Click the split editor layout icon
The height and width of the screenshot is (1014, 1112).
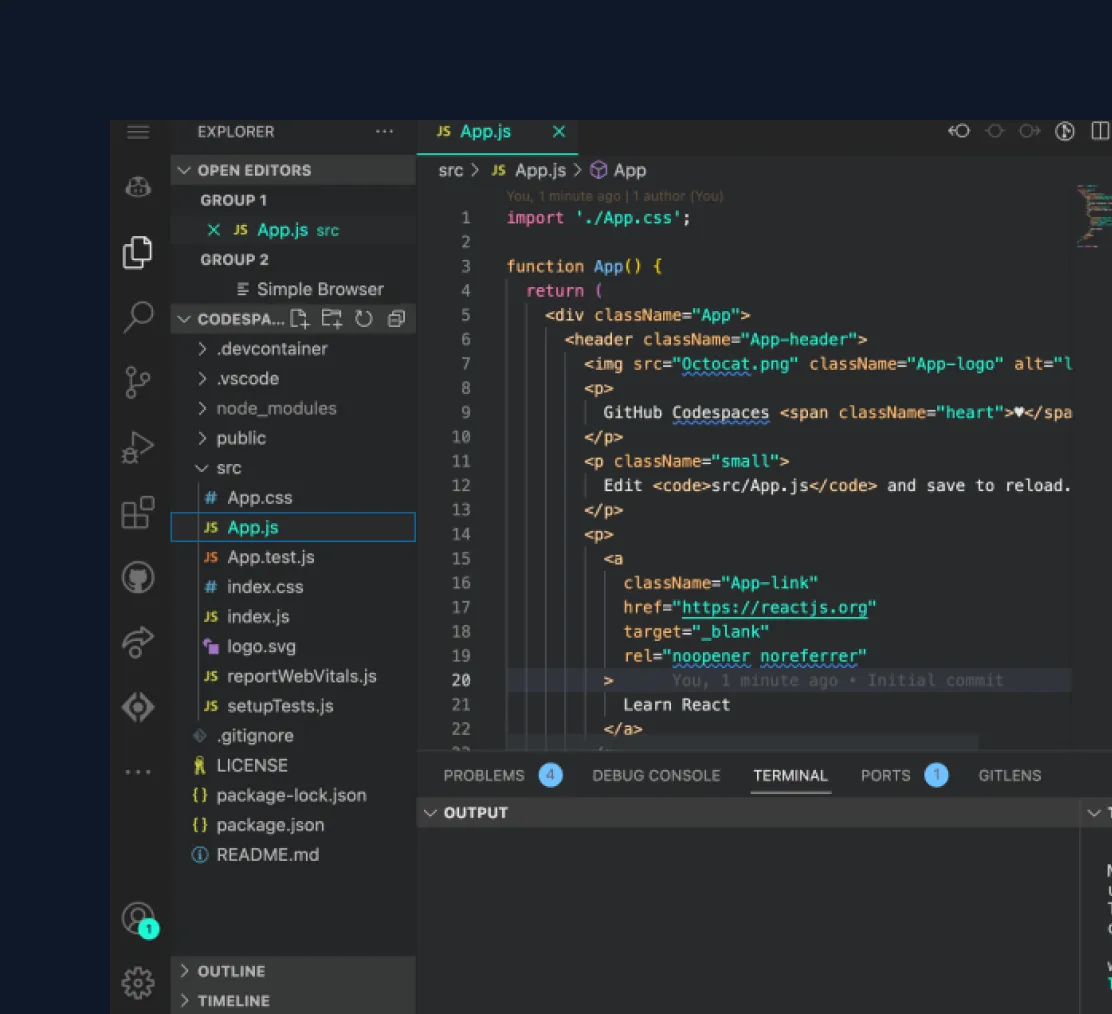pos(1099,131)
